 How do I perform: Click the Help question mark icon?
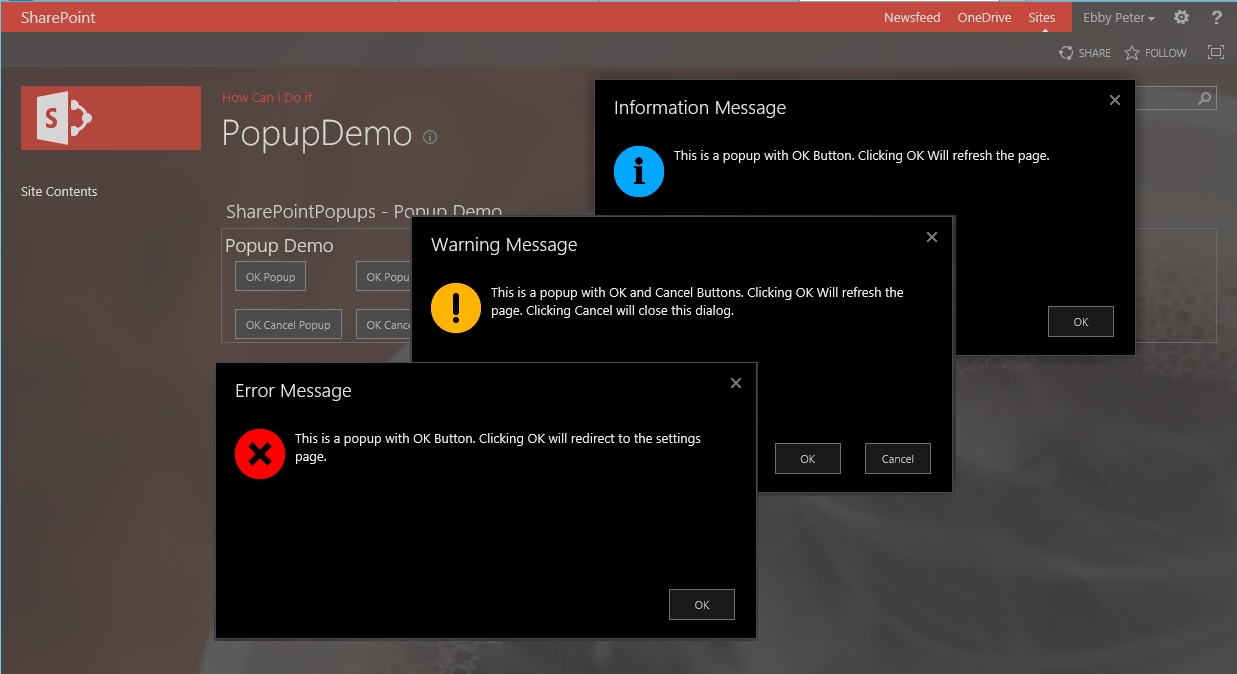coord(1216,17)
